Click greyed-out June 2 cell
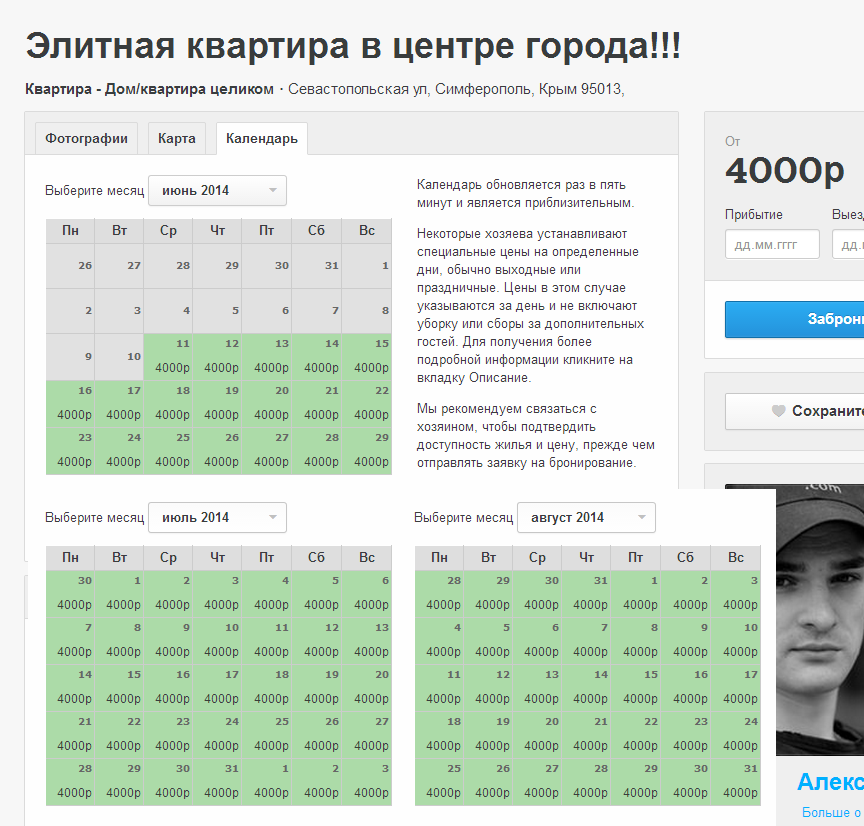This screenshot has height=826, width=864. [70, 311]
